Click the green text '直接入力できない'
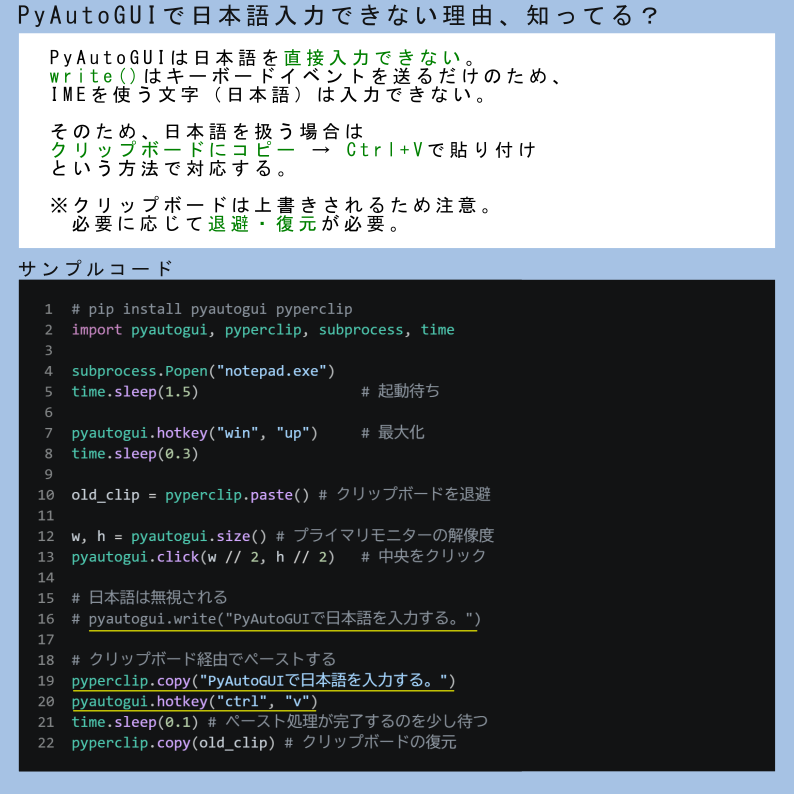 click(373, 58)
